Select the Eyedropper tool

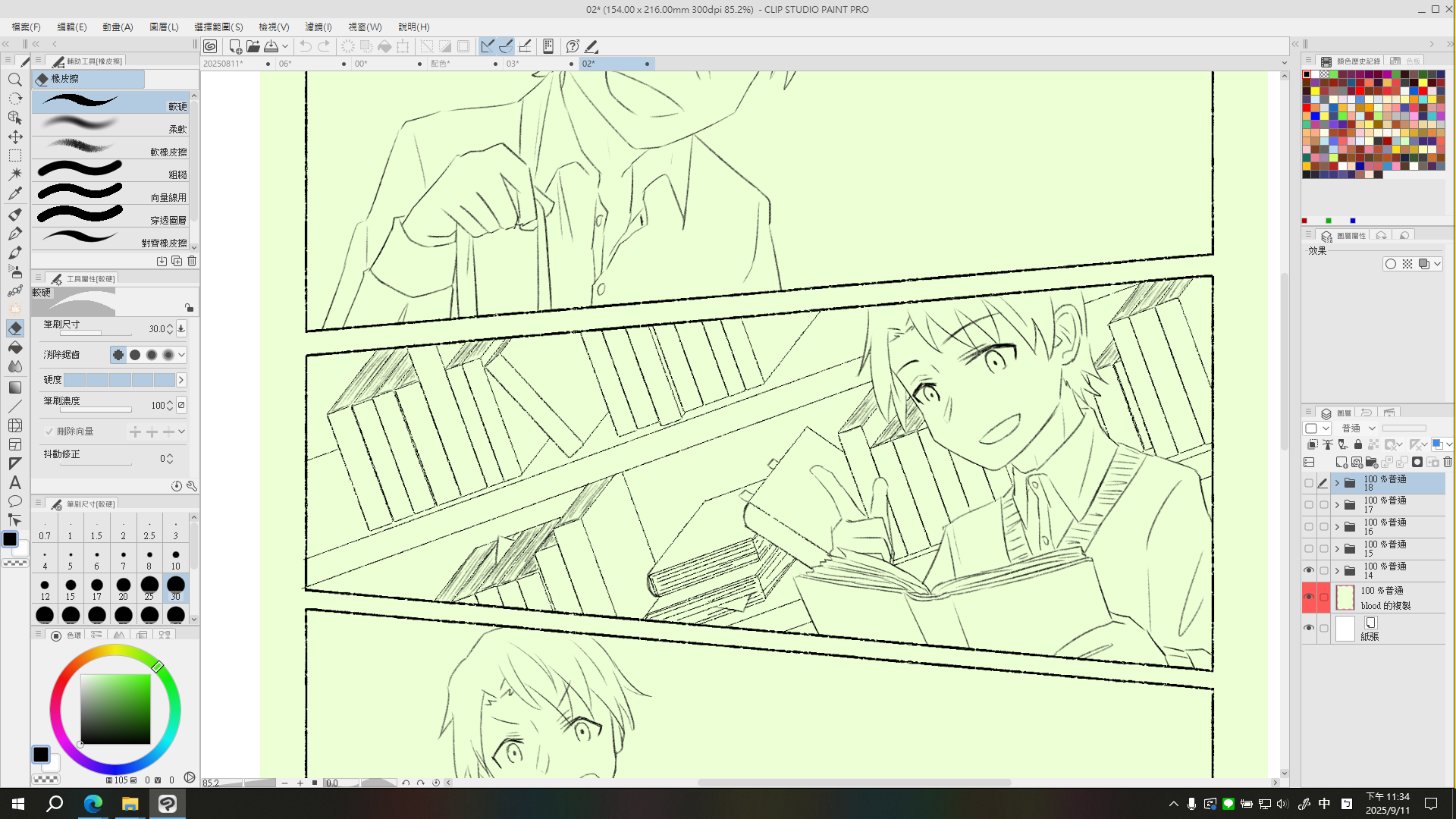point(14,193)
